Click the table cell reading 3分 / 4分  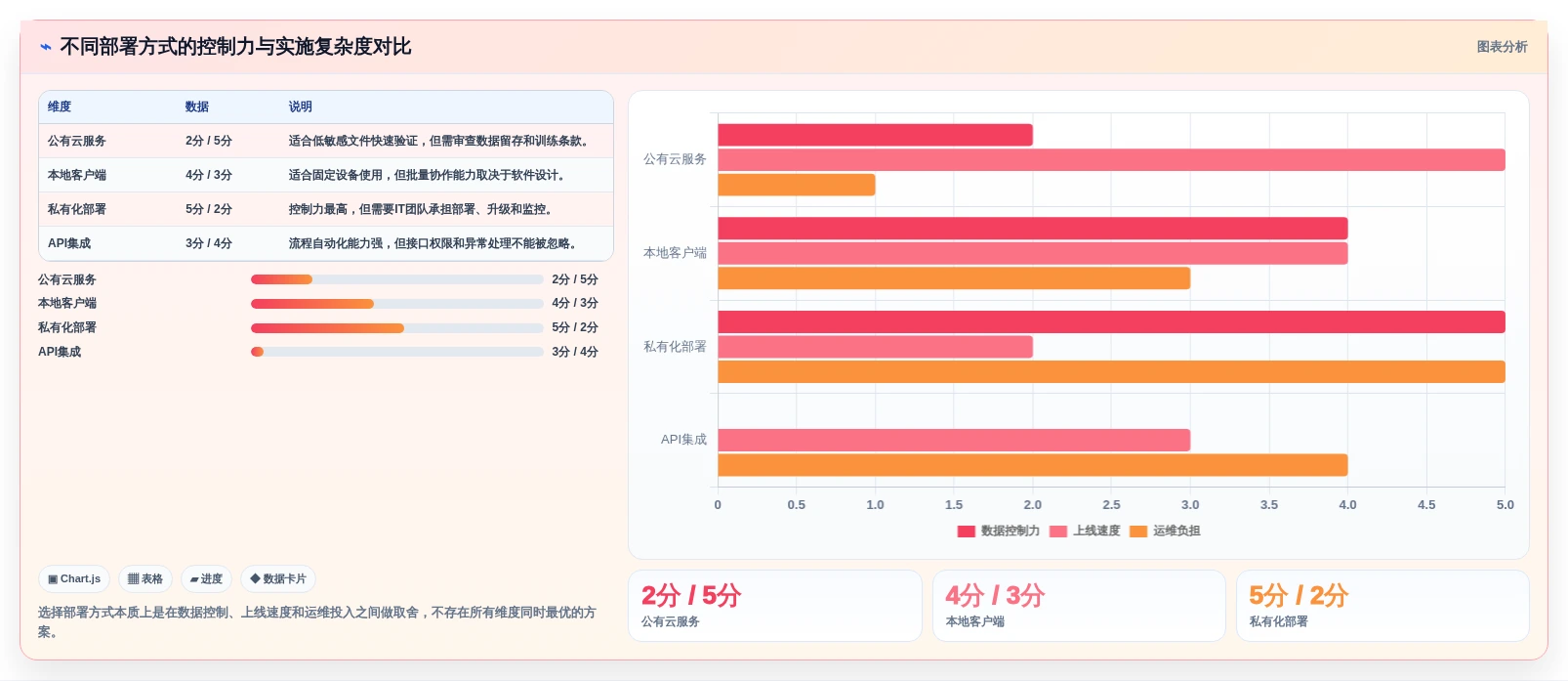pyautogui.click(x=209, y=243)
